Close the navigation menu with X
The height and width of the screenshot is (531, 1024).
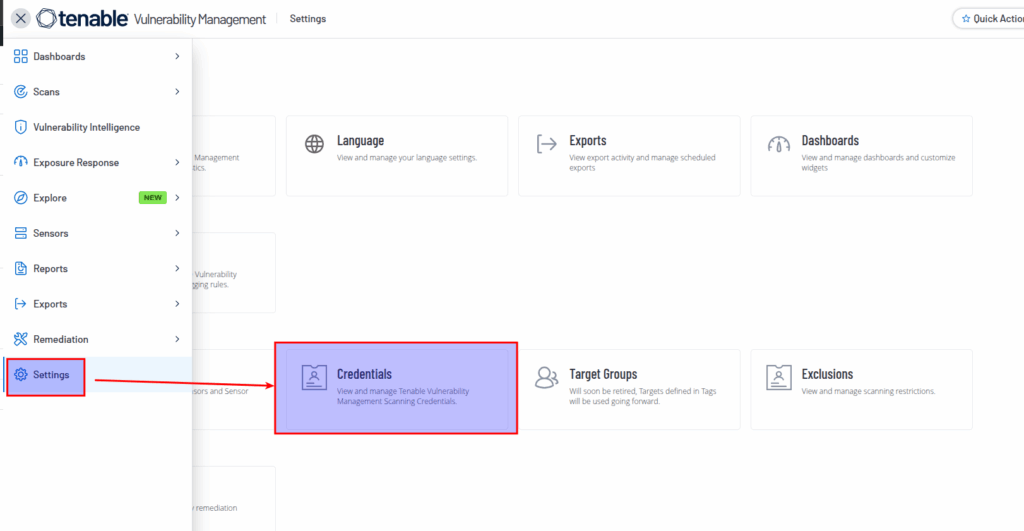[x=20, y=19]
